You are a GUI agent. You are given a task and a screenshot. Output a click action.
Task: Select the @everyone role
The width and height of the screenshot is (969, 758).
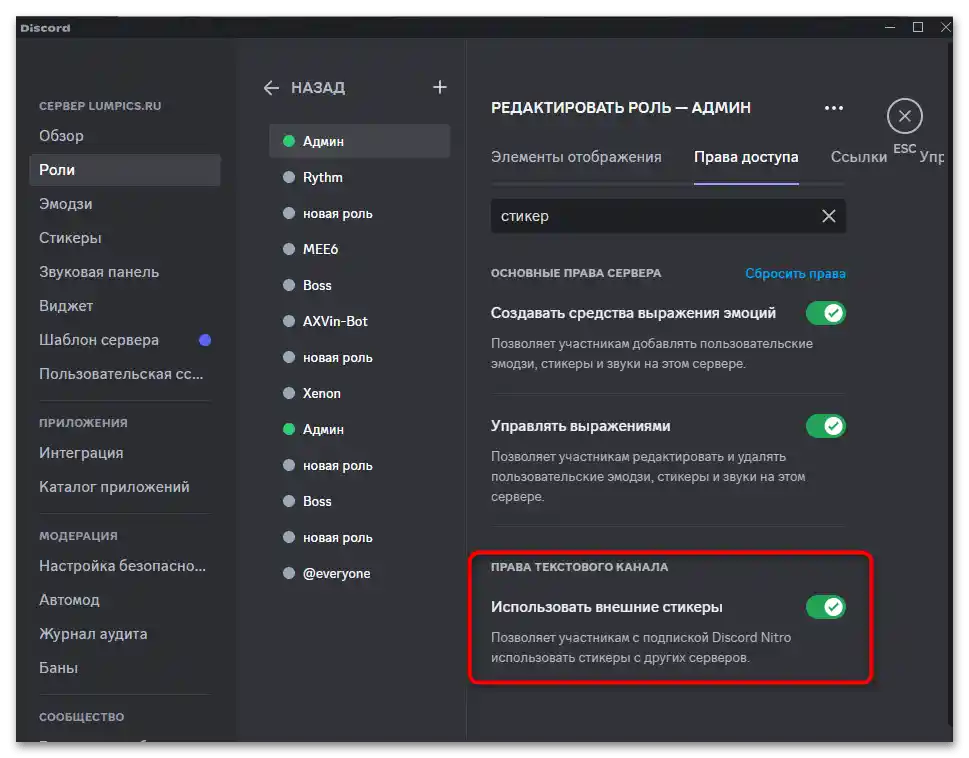(x=336, y=574)
